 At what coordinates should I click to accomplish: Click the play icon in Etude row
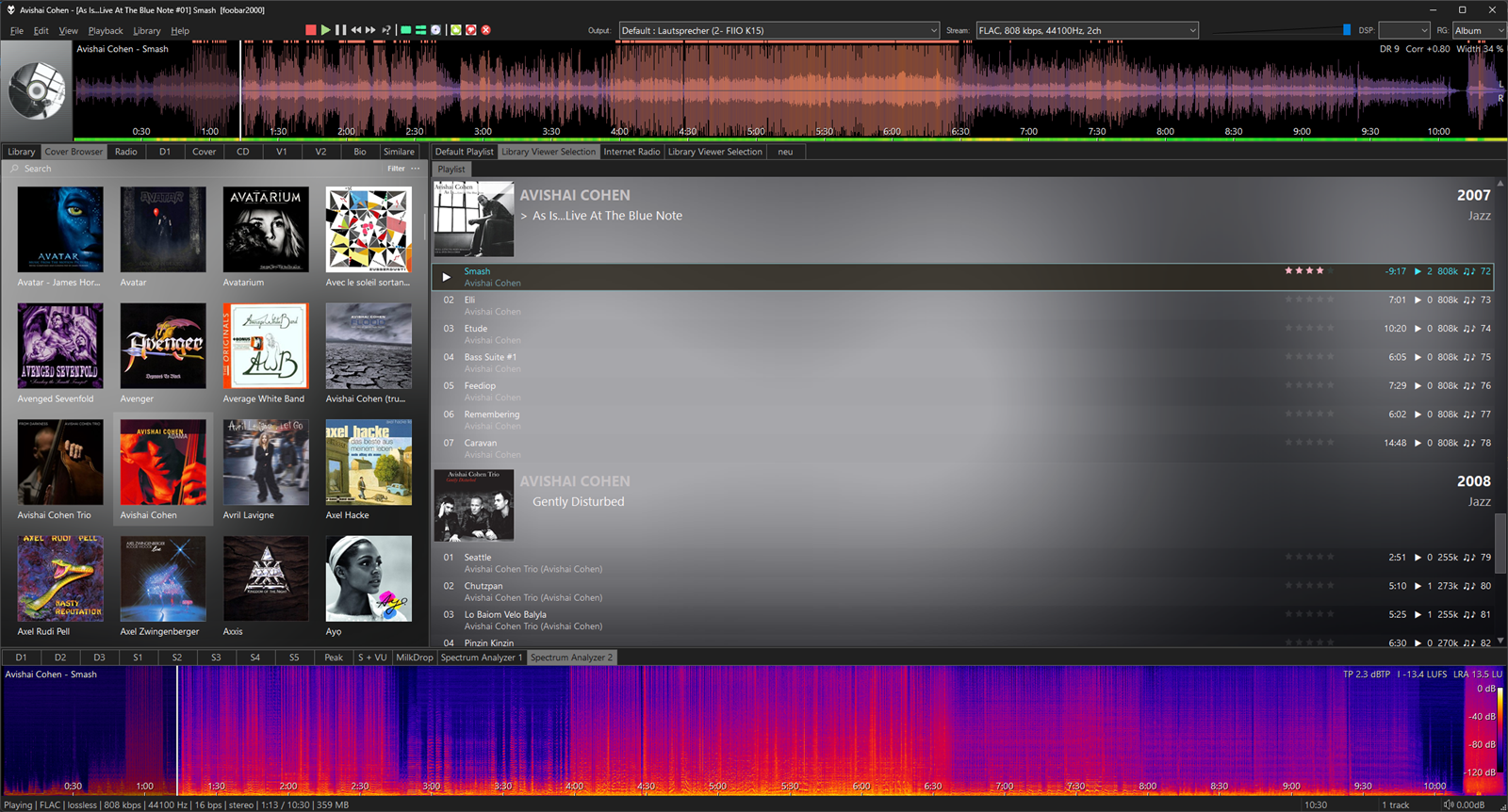pyautogui.click(x=1418, y=329)
